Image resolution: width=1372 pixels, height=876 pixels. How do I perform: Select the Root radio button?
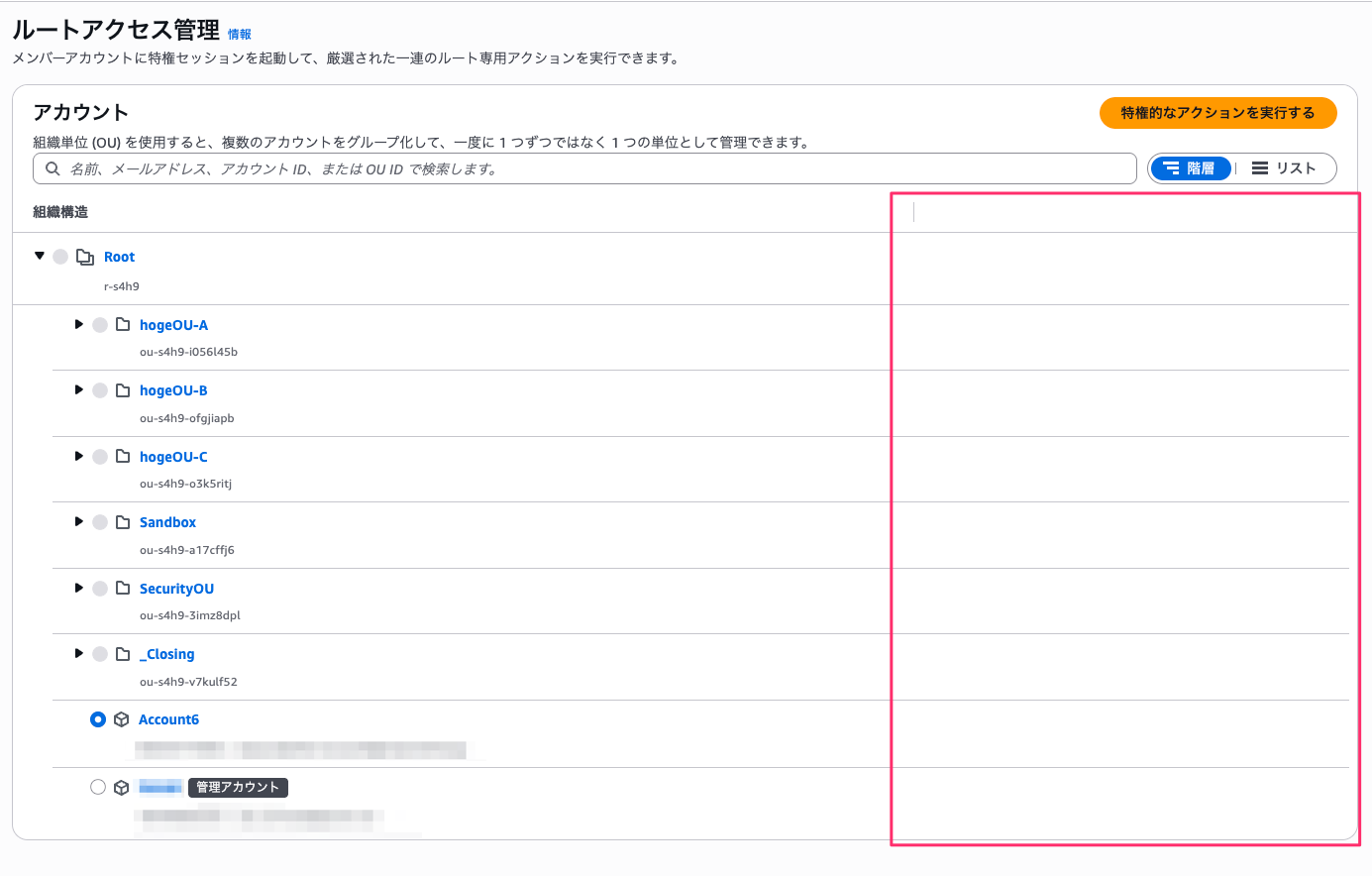coord(60,257)
